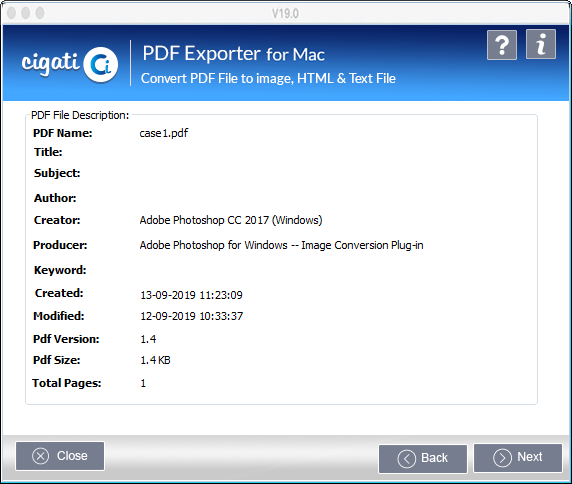Click the PDF File Description group label

tap(80, 115)
